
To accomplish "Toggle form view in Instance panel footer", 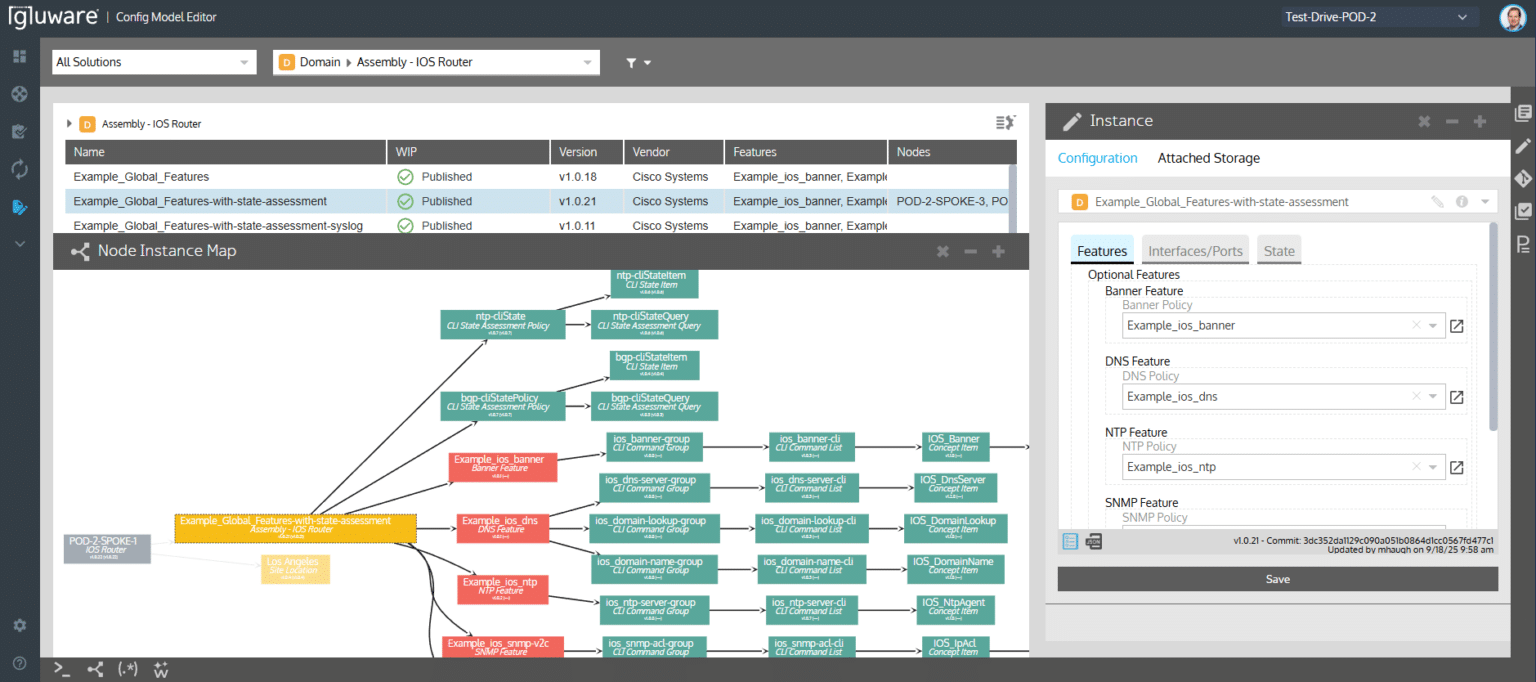I will coord(1068,541).
